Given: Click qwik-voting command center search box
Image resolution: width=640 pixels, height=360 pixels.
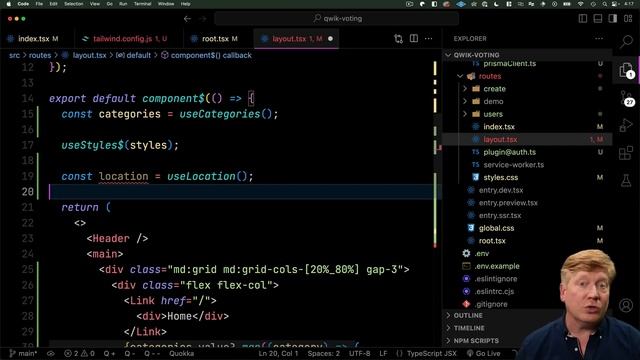Looking at the screenshot, I should [x=336, y=18].
